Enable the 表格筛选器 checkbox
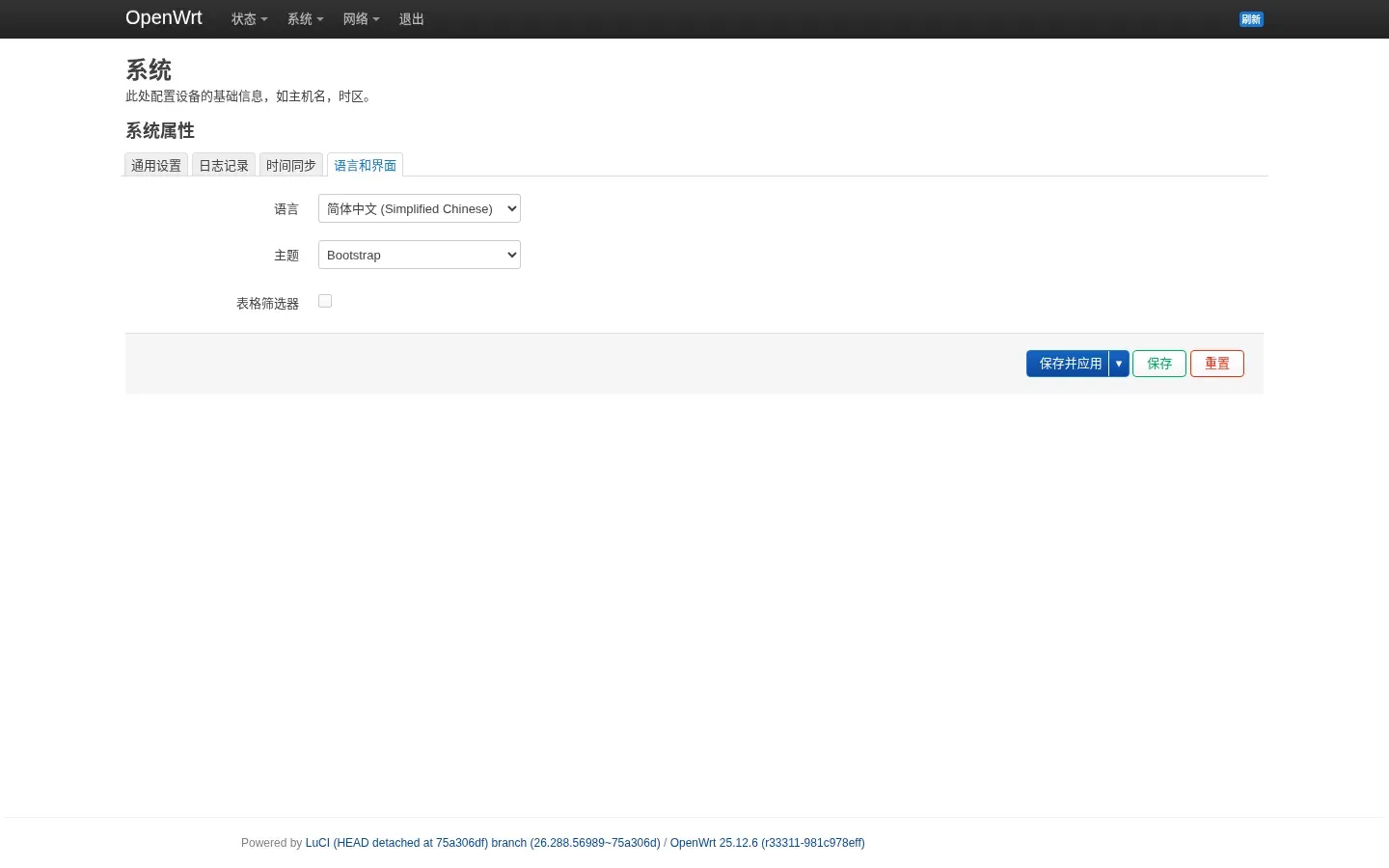Screen dimensions: 1389x868 pyautogui.click(x=325, y=301)
